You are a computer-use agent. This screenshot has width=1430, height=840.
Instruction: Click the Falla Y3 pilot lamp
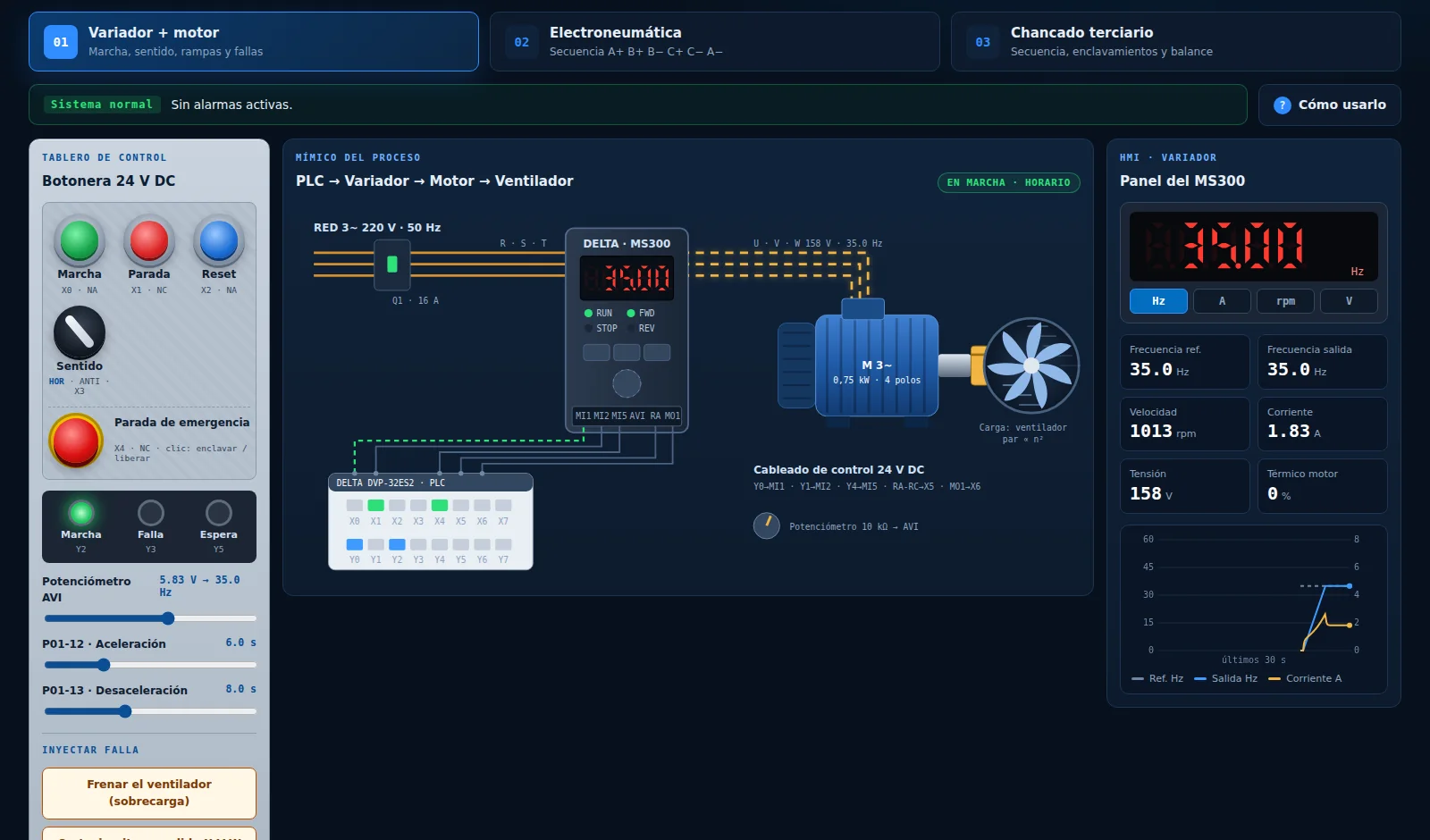point(151,513)
